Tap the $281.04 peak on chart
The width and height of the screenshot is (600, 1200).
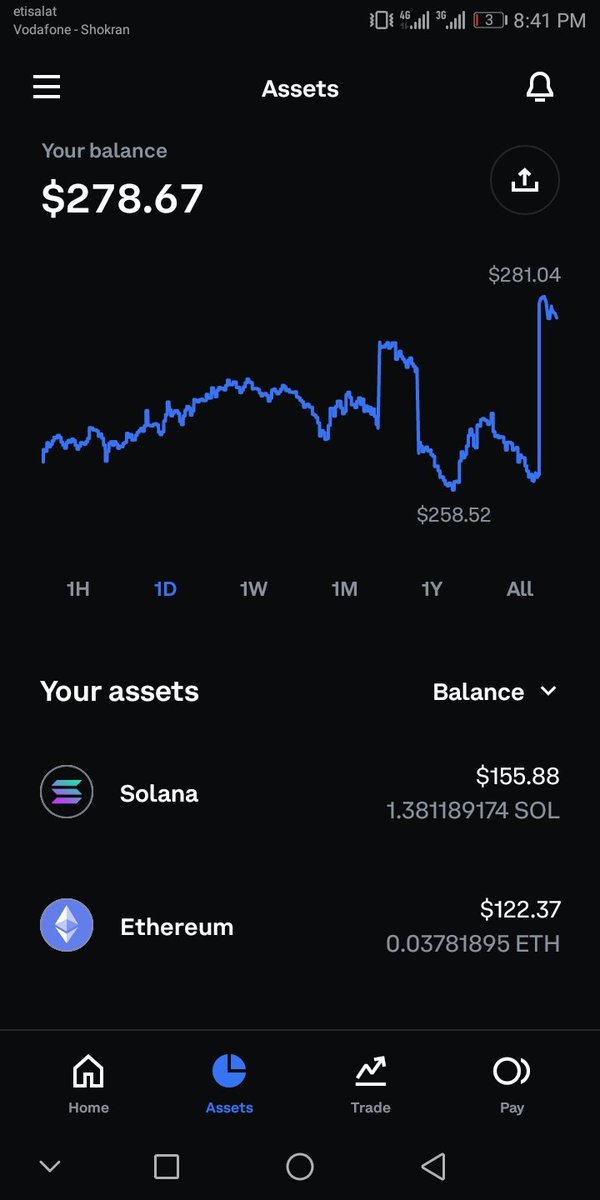click(543, 297)
